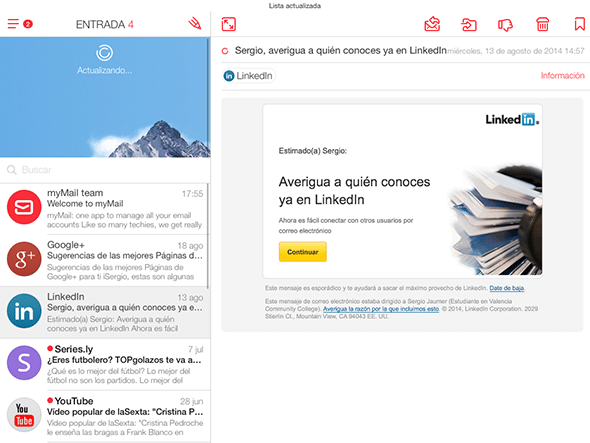Toggle the Series.ly unread red dot
This screenshot has height=443, width=590.
pyautogui.click(x=50, y=348)
